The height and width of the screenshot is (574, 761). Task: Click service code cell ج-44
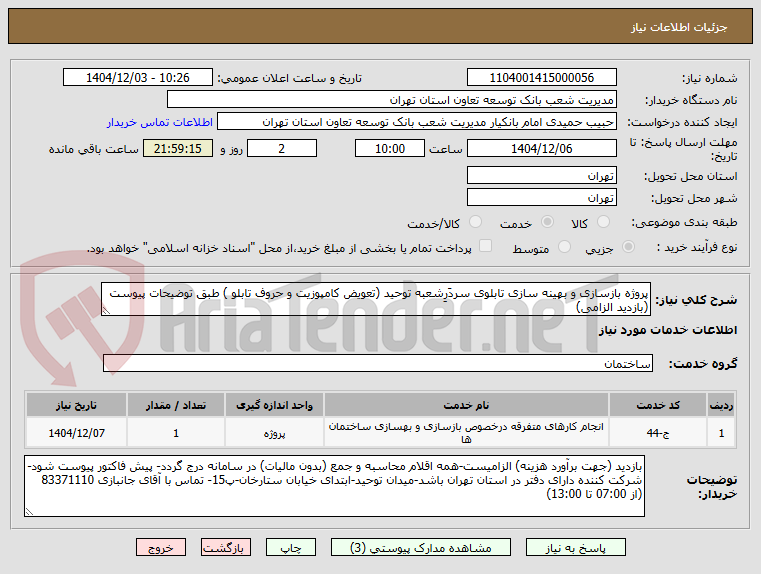tap(658, 433)
